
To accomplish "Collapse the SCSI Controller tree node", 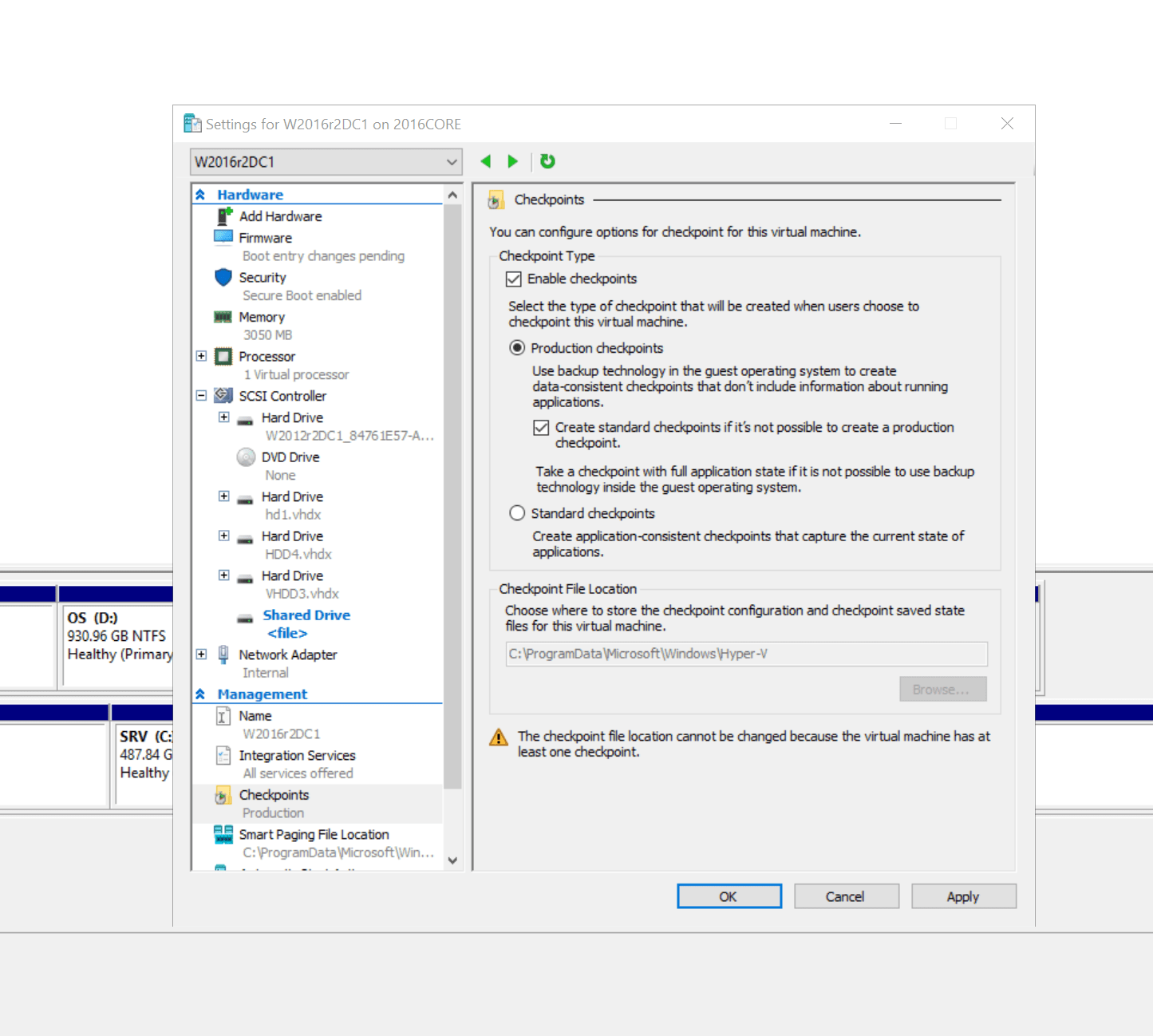I will [x=201, y=395].
